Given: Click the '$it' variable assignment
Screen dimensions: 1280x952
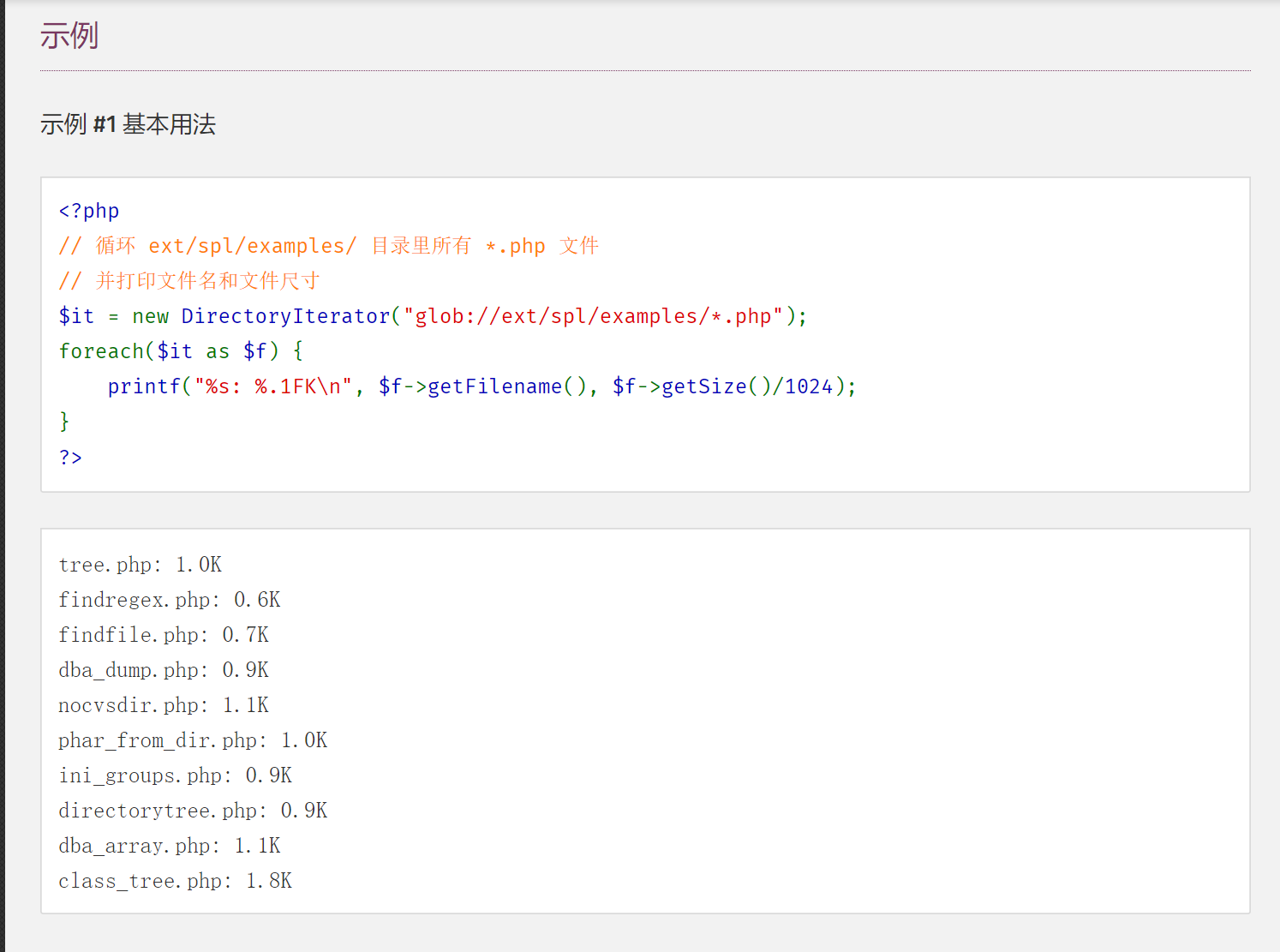Looking at the screenshot, I should click(76, 316).
